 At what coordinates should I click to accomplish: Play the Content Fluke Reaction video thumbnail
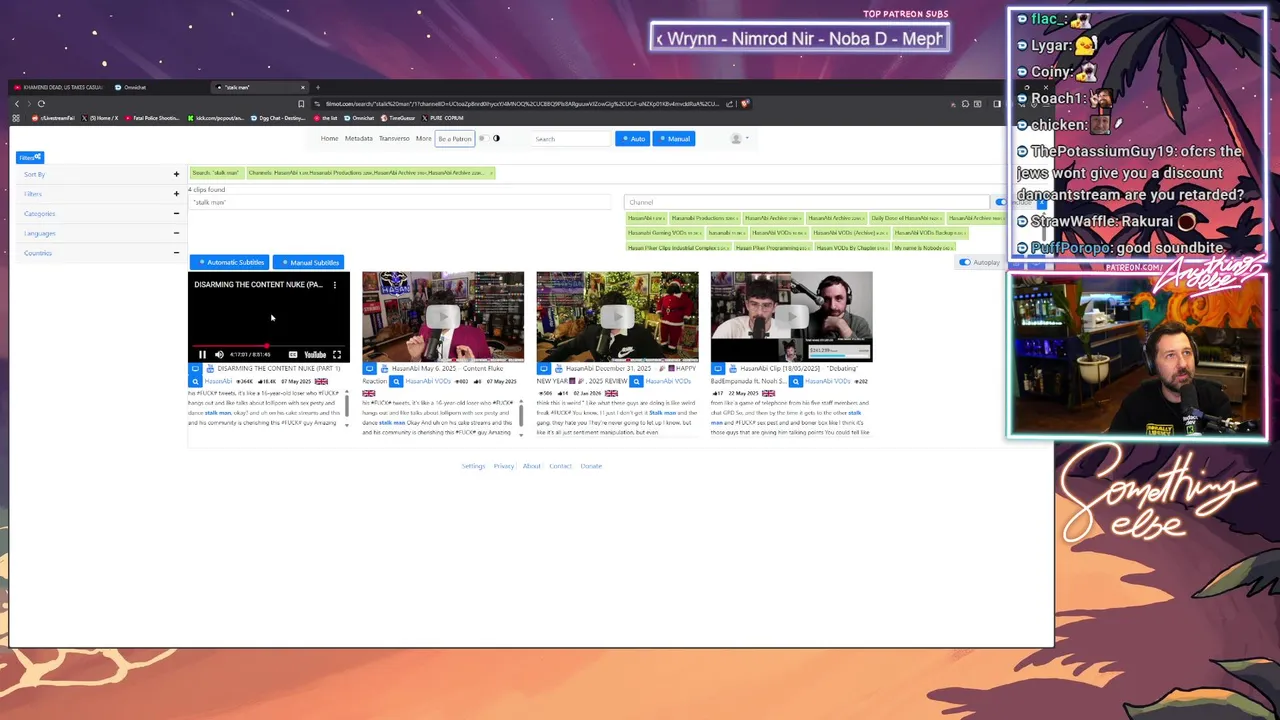(x=443, y=316)
